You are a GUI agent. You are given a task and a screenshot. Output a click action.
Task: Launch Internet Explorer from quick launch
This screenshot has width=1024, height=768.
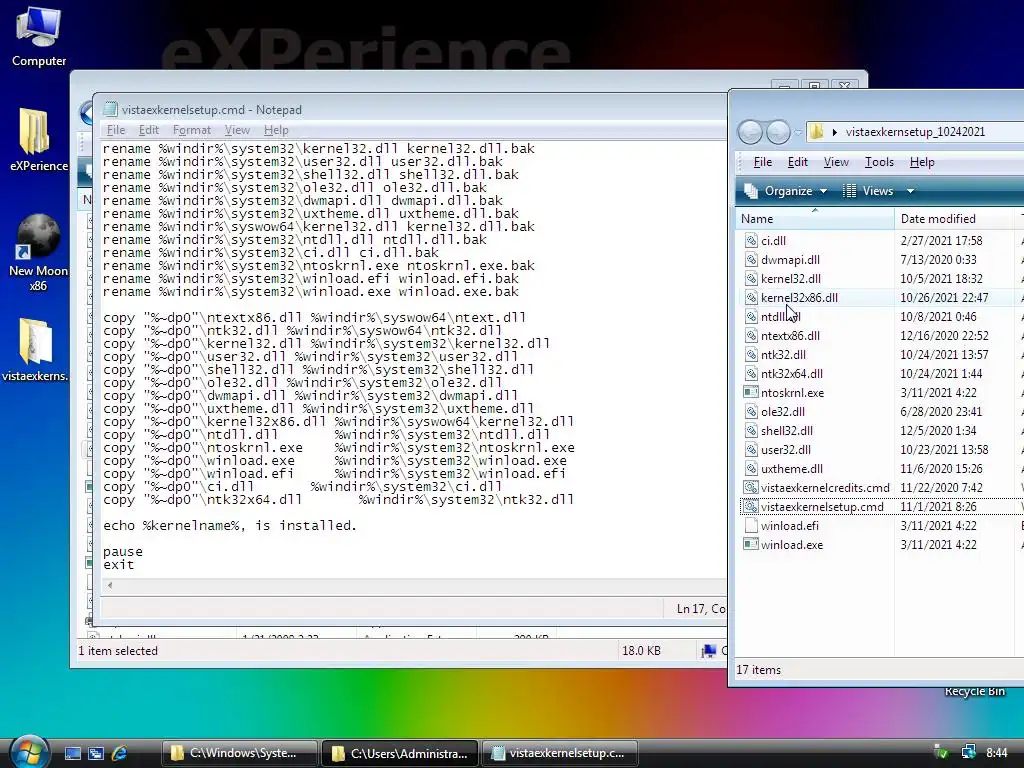(x=120, y=753)
